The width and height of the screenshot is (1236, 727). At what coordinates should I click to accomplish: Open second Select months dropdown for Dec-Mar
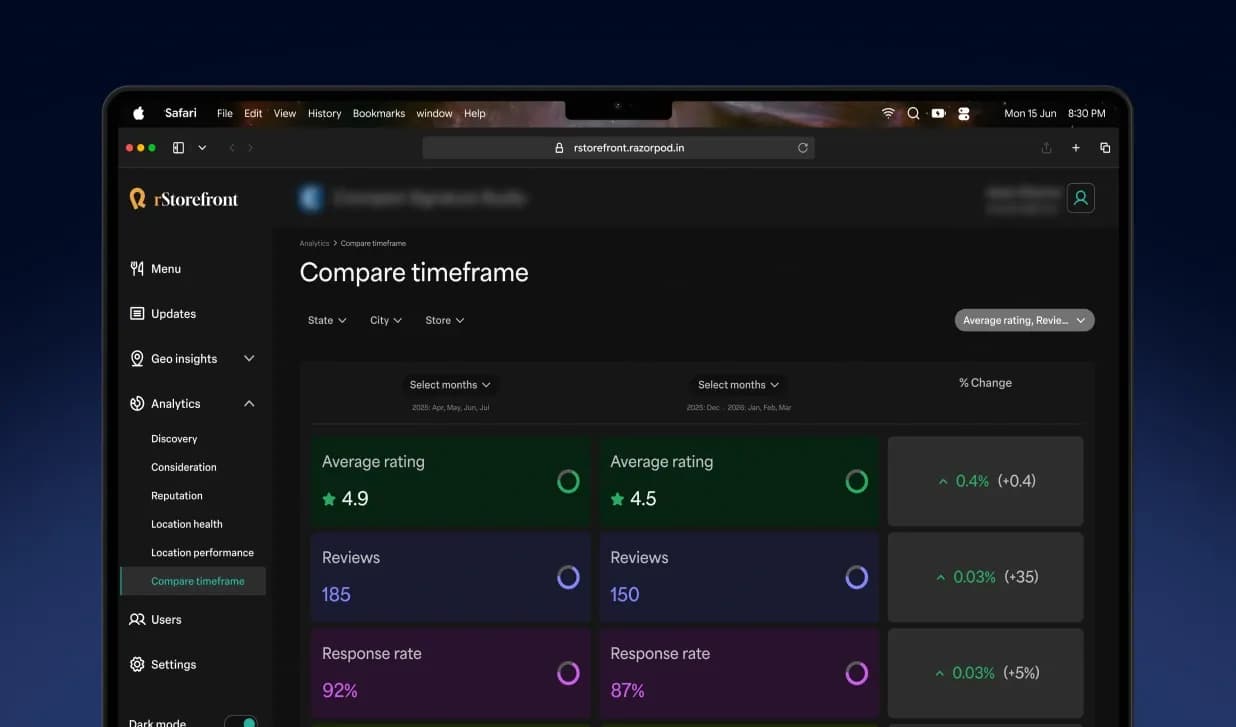click(738, 385)
